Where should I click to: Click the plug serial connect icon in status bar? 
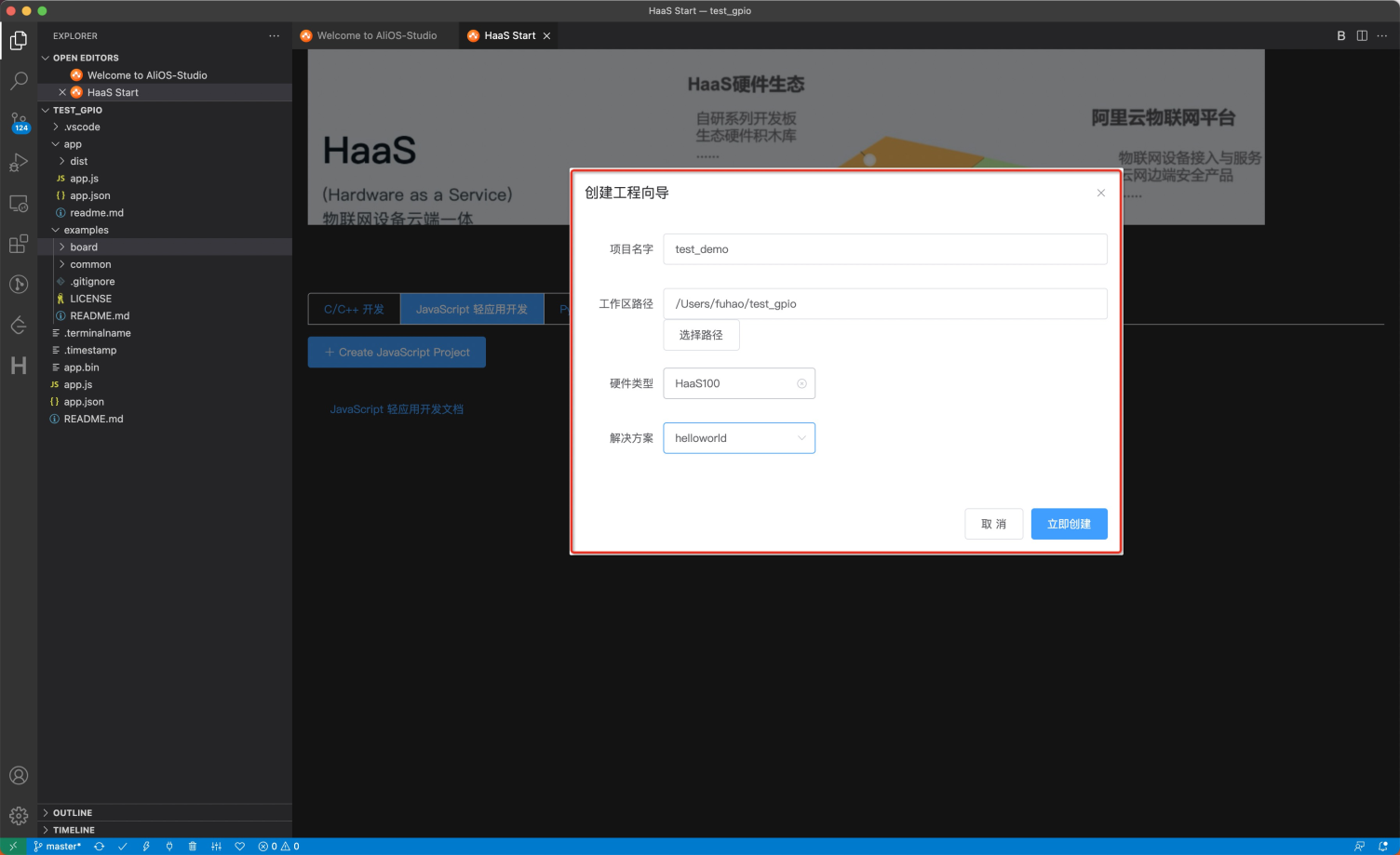tap(169, 847)
